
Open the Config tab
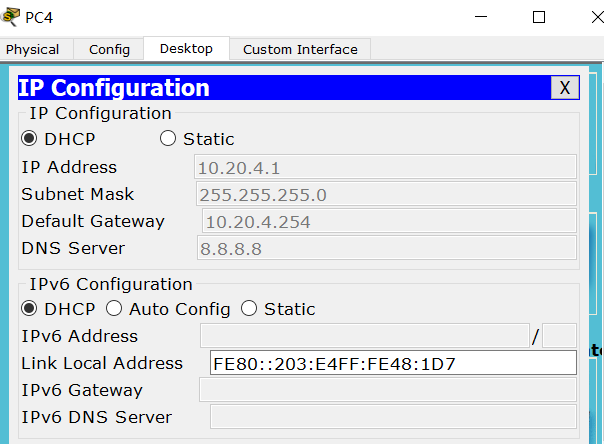point(109,49)
